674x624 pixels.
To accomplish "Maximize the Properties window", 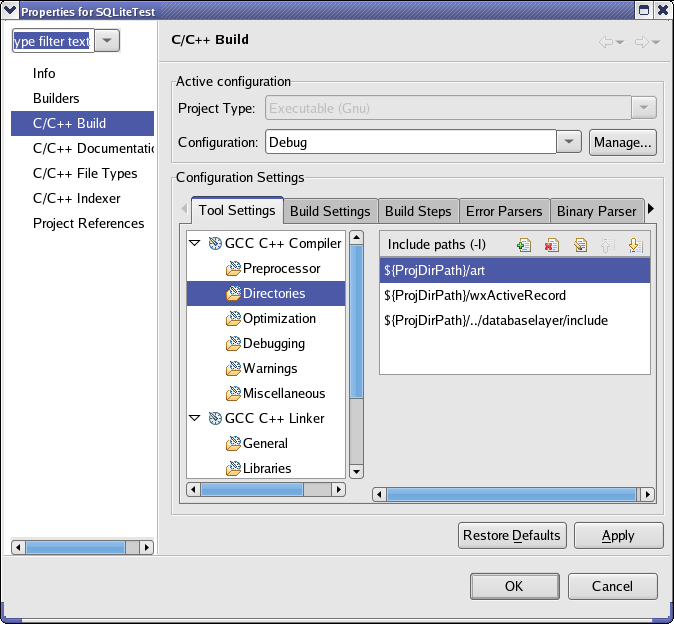I will pos(644,10).
